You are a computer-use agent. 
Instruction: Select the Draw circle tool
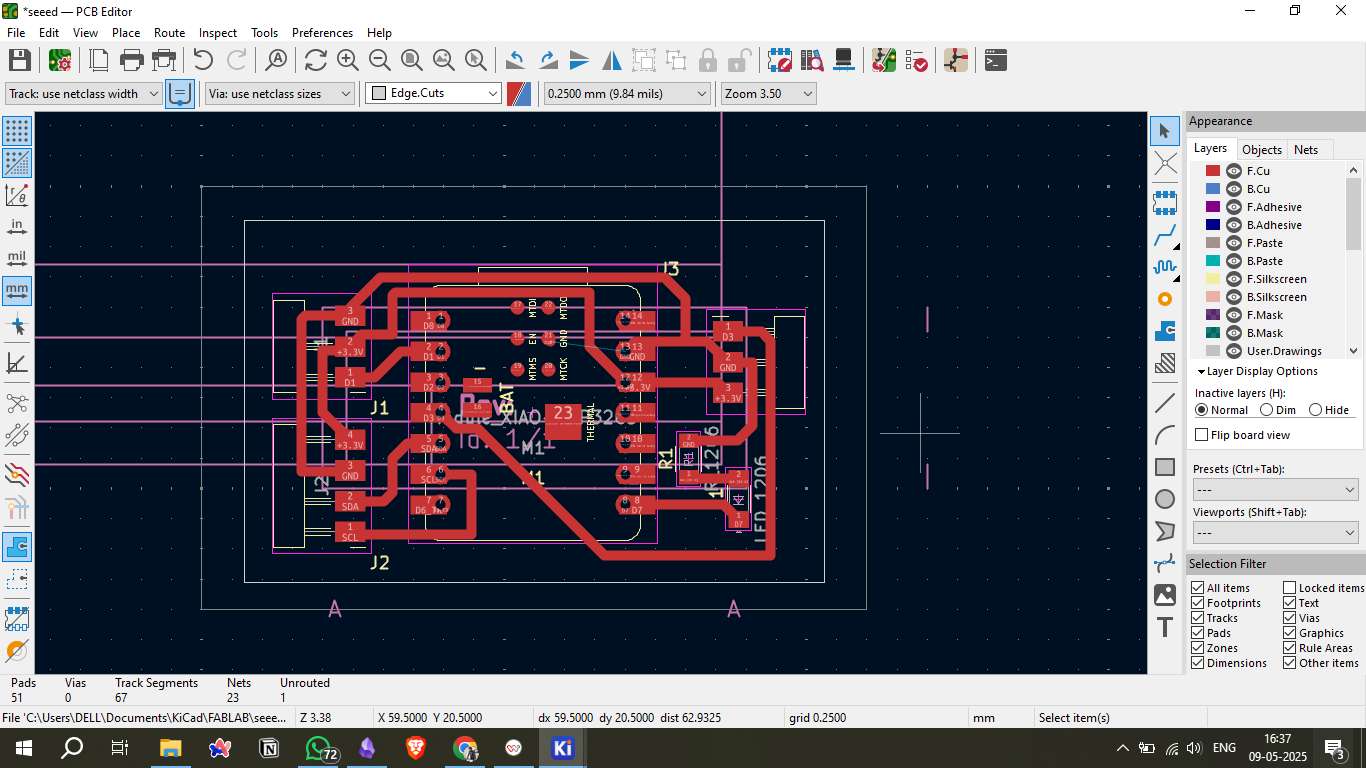(1165, 499)
